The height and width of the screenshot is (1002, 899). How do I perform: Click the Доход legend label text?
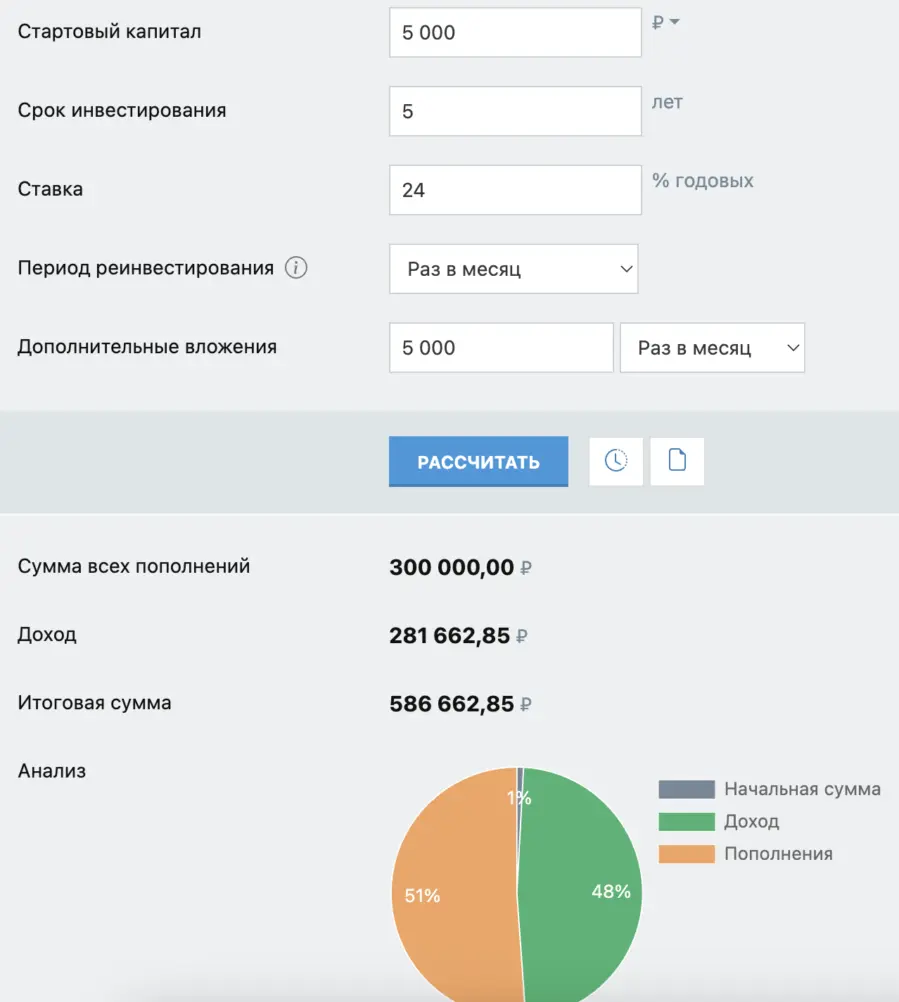751,821
